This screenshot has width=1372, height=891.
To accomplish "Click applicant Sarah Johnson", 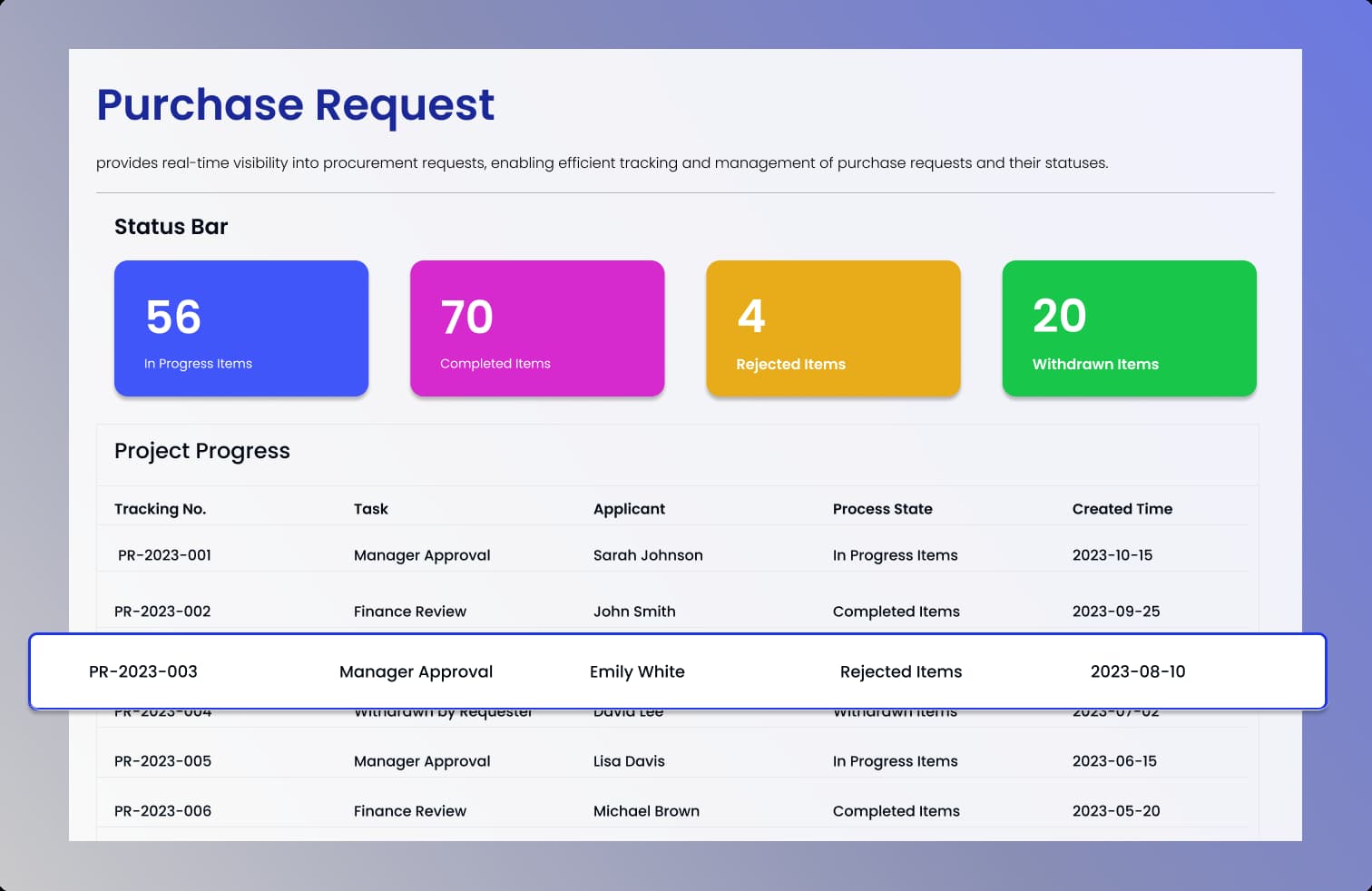I will [x=647, y=555].
